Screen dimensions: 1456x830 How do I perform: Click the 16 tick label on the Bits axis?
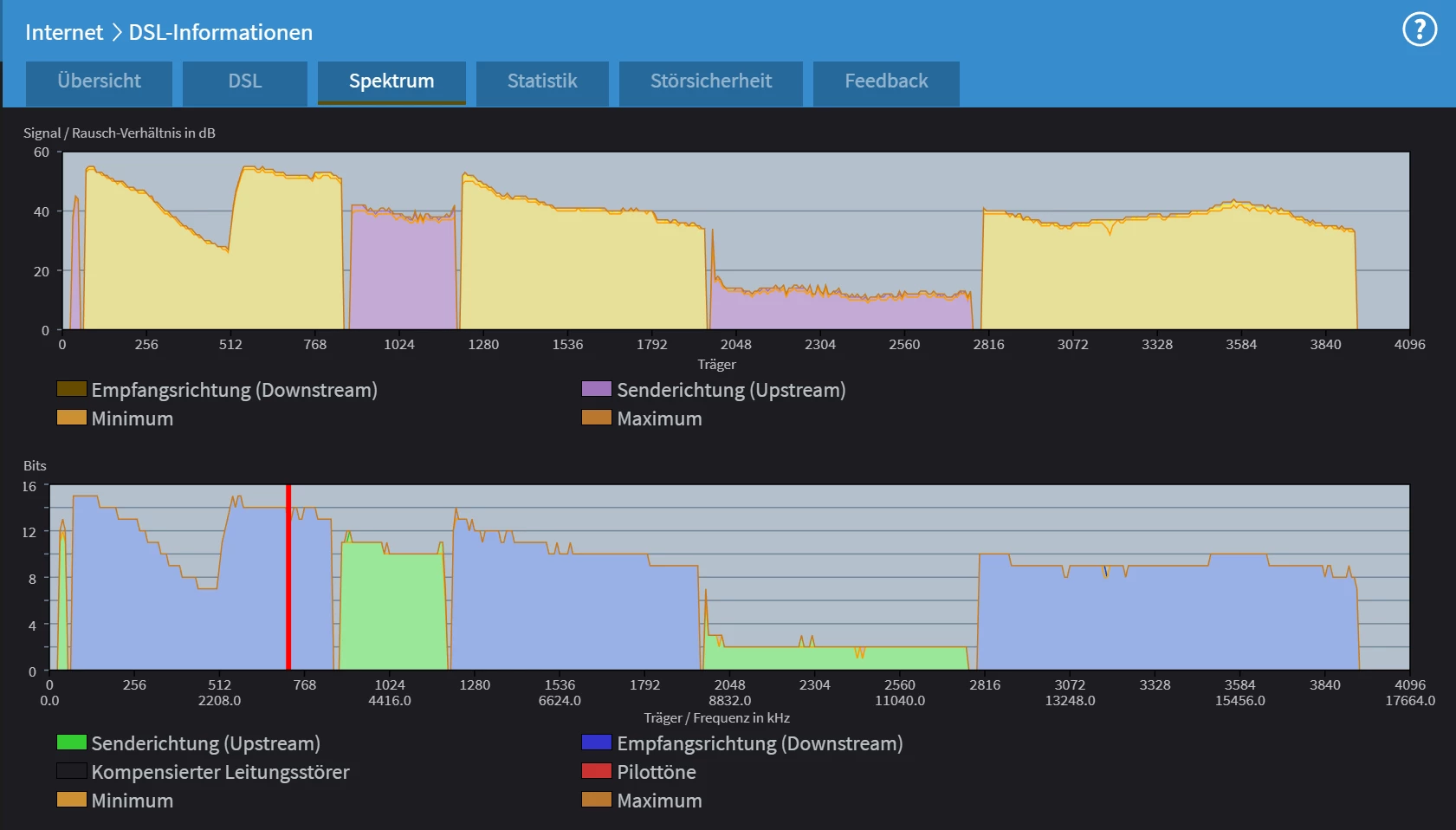29,486
